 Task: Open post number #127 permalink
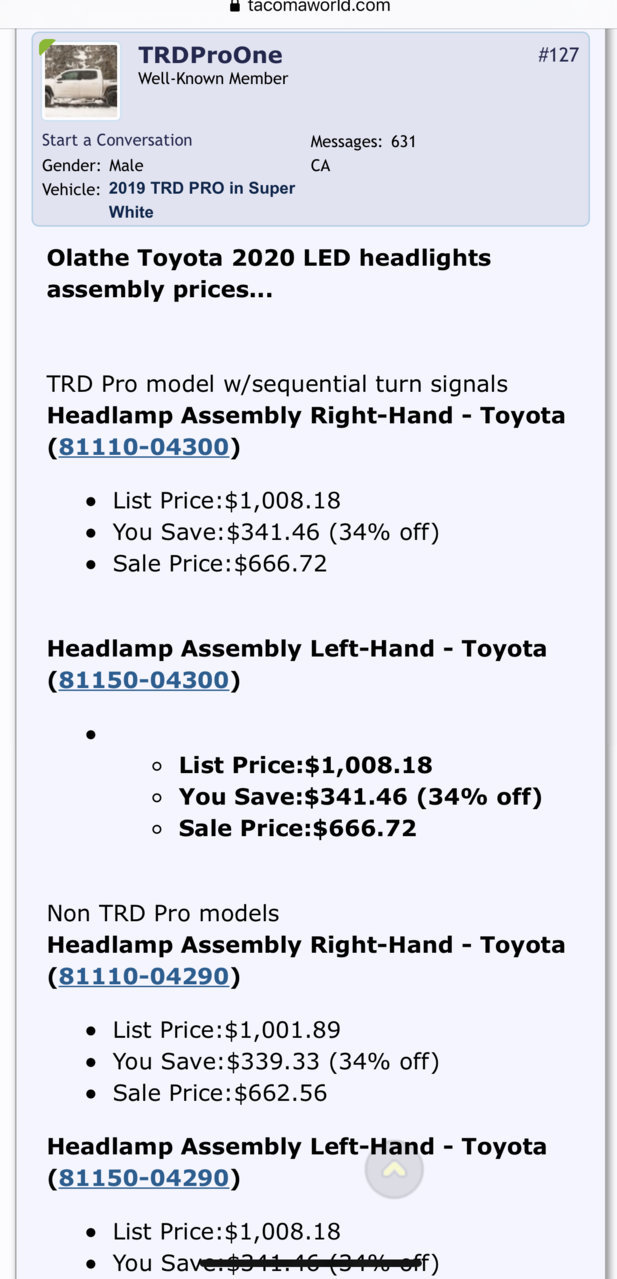click(x=558, y=55)
